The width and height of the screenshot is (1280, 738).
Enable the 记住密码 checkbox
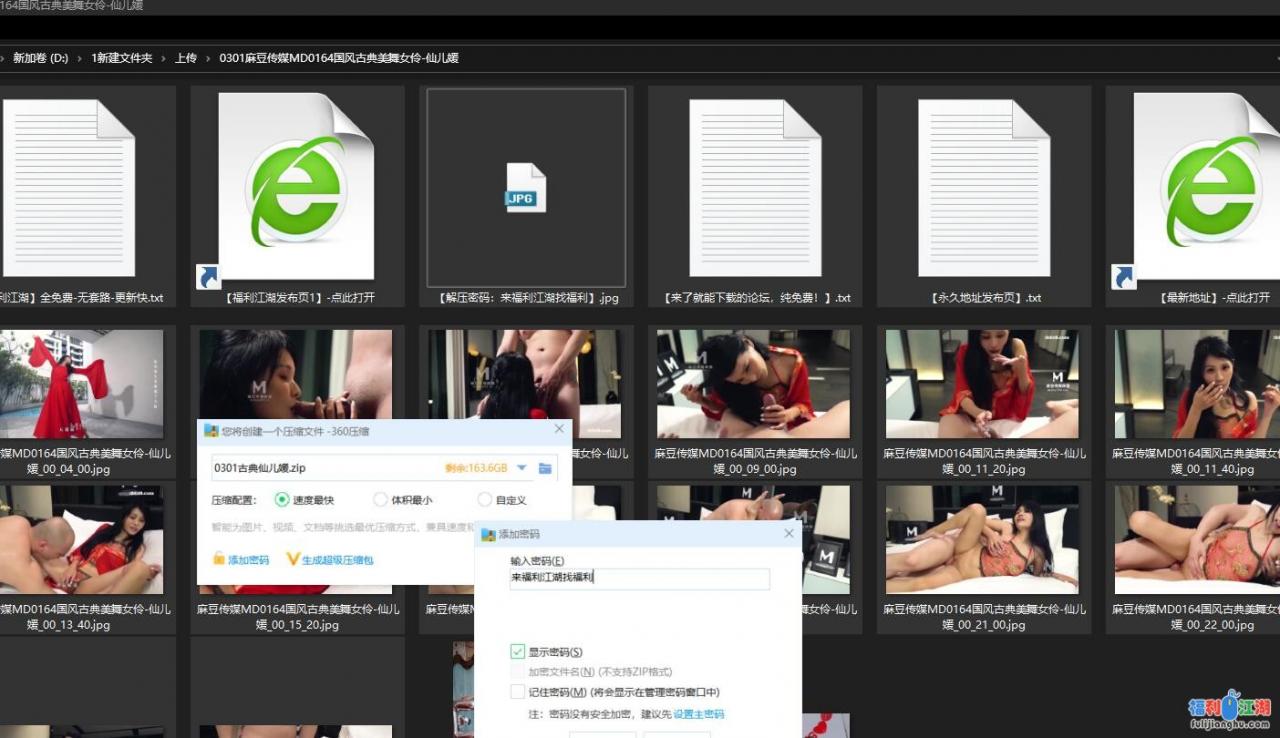click(517, 692)
